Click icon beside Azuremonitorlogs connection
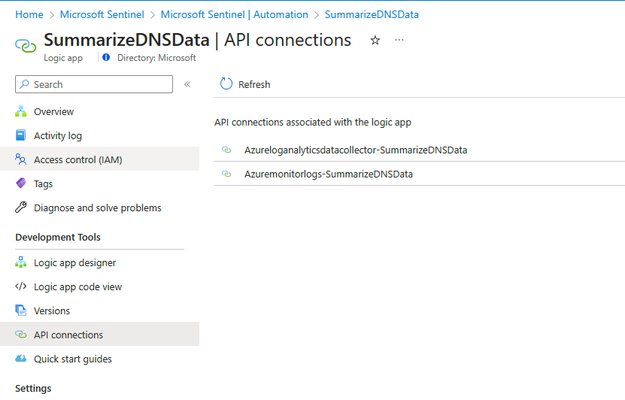625x400 pixels. [x=226, y=174]
